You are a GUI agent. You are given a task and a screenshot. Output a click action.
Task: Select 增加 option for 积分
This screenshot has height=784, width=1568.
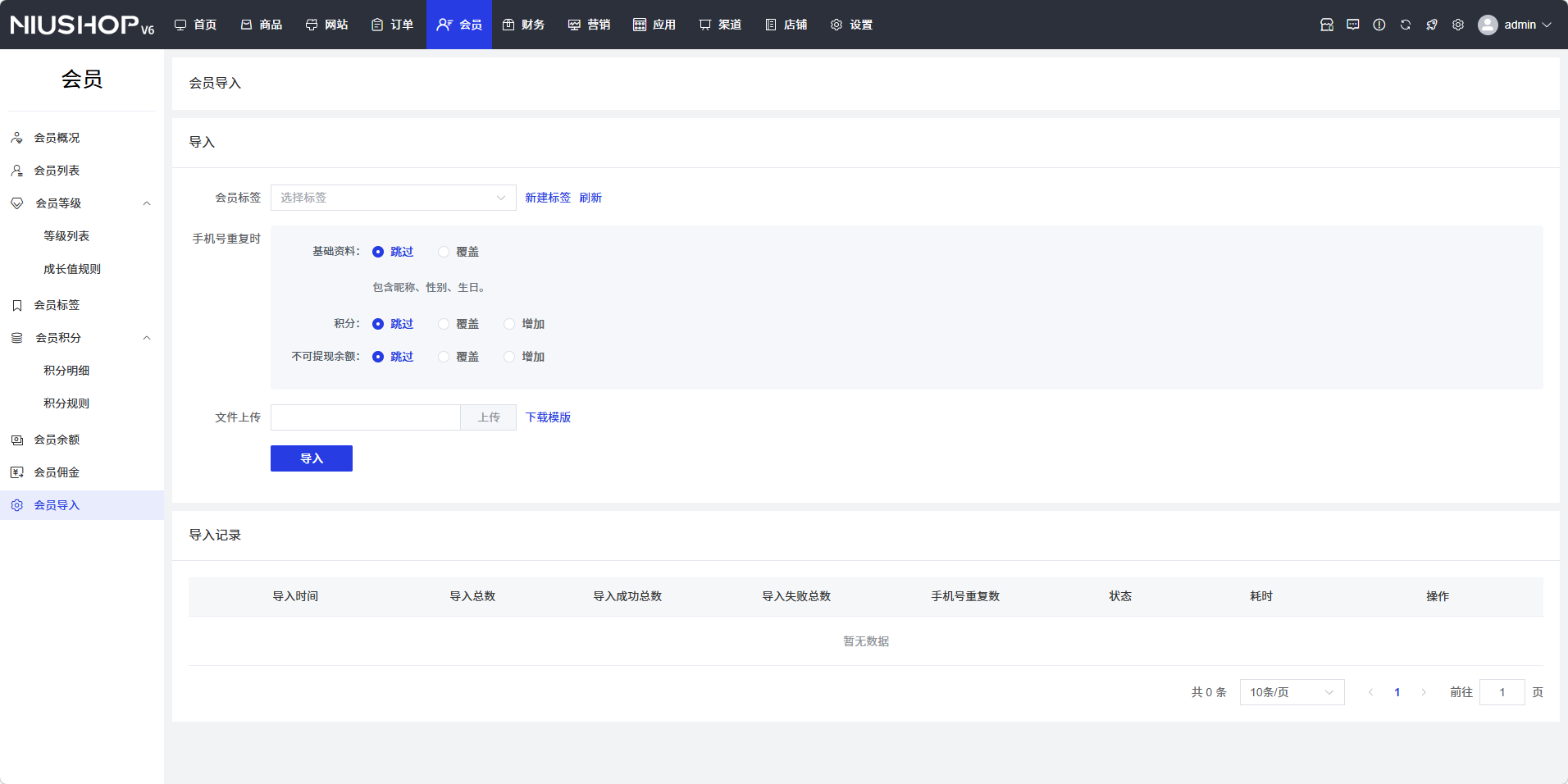click(x=509, y=324)
